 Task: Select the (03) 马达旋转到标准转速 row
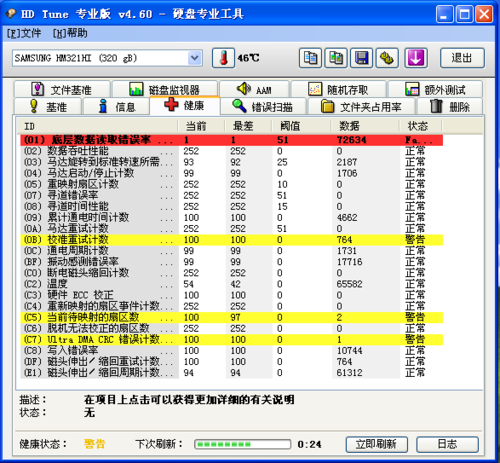click(231, 162)
